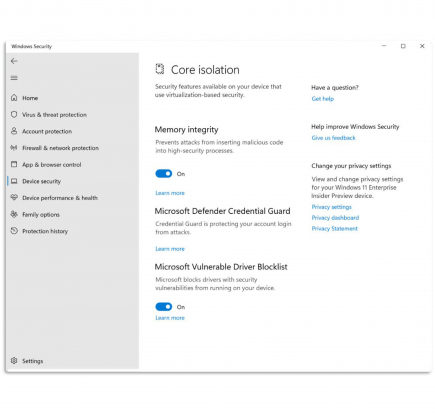The image size is (435, 415).
Task: Click the Device security laptop icon
Action: coord(14,181)
